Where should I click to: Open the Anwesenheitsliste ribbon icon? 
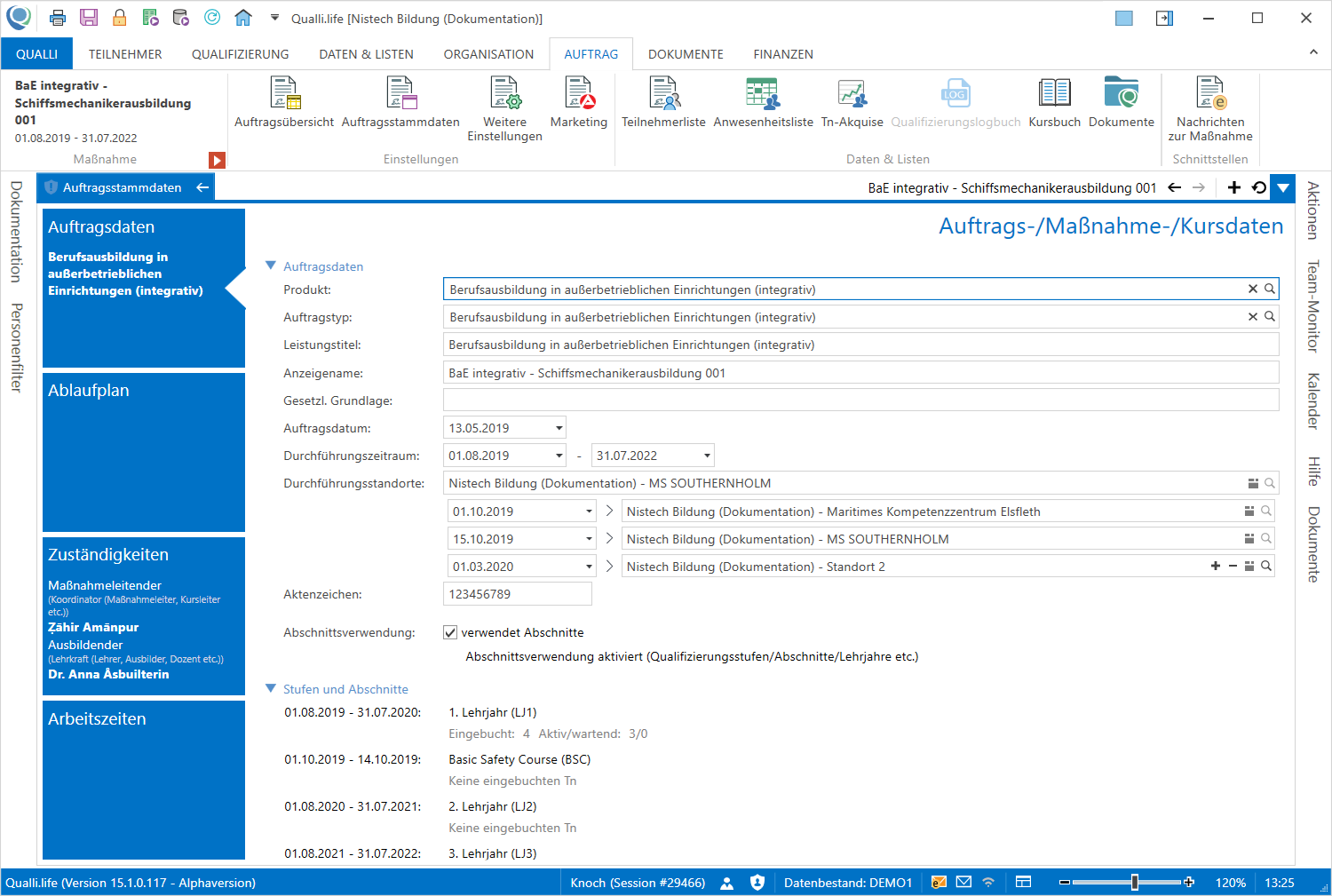763,103
